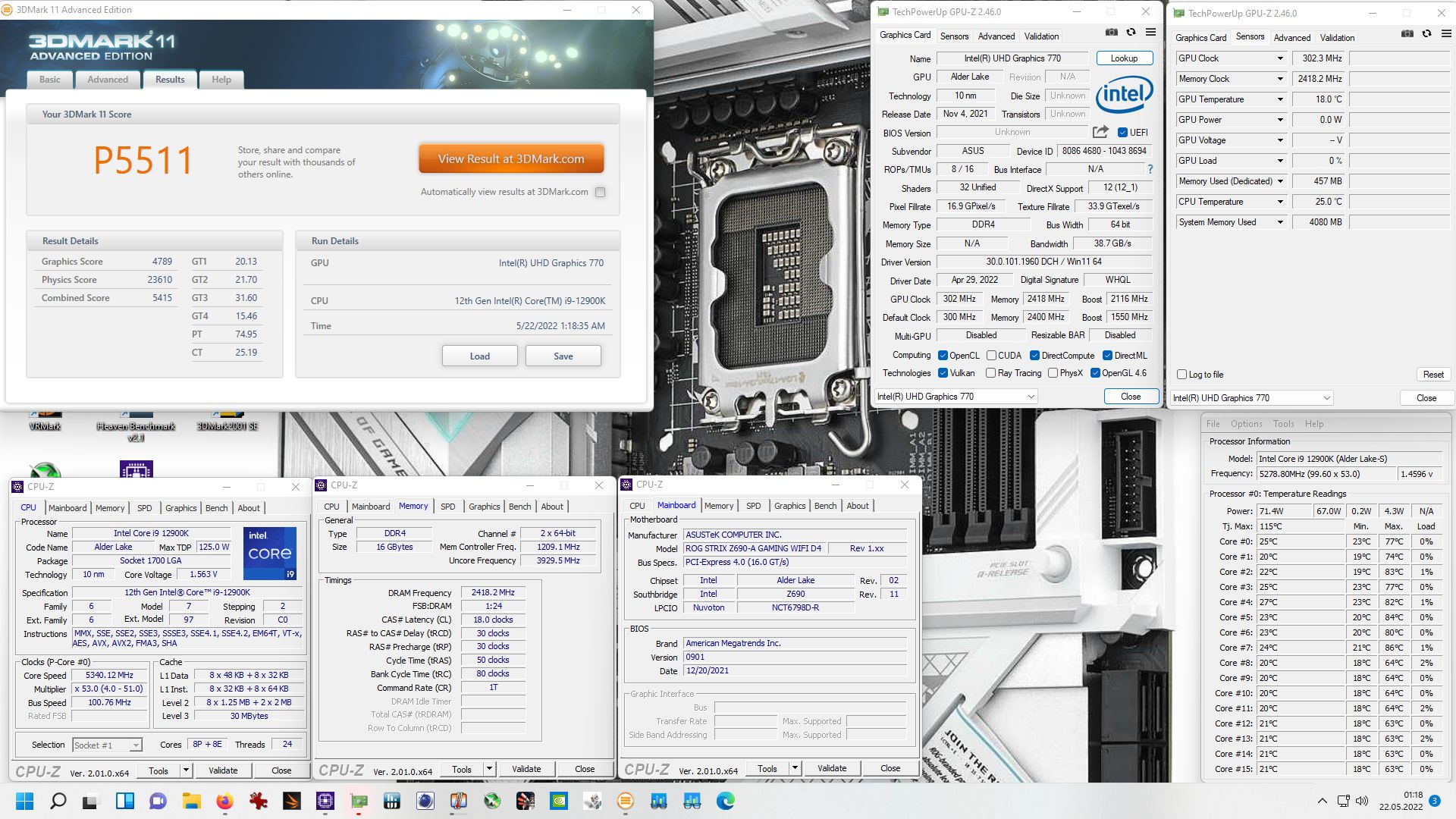Open the Sensors tab in the left GPU-Z window
Viewport: 1456px width, 819px height.
954,36
